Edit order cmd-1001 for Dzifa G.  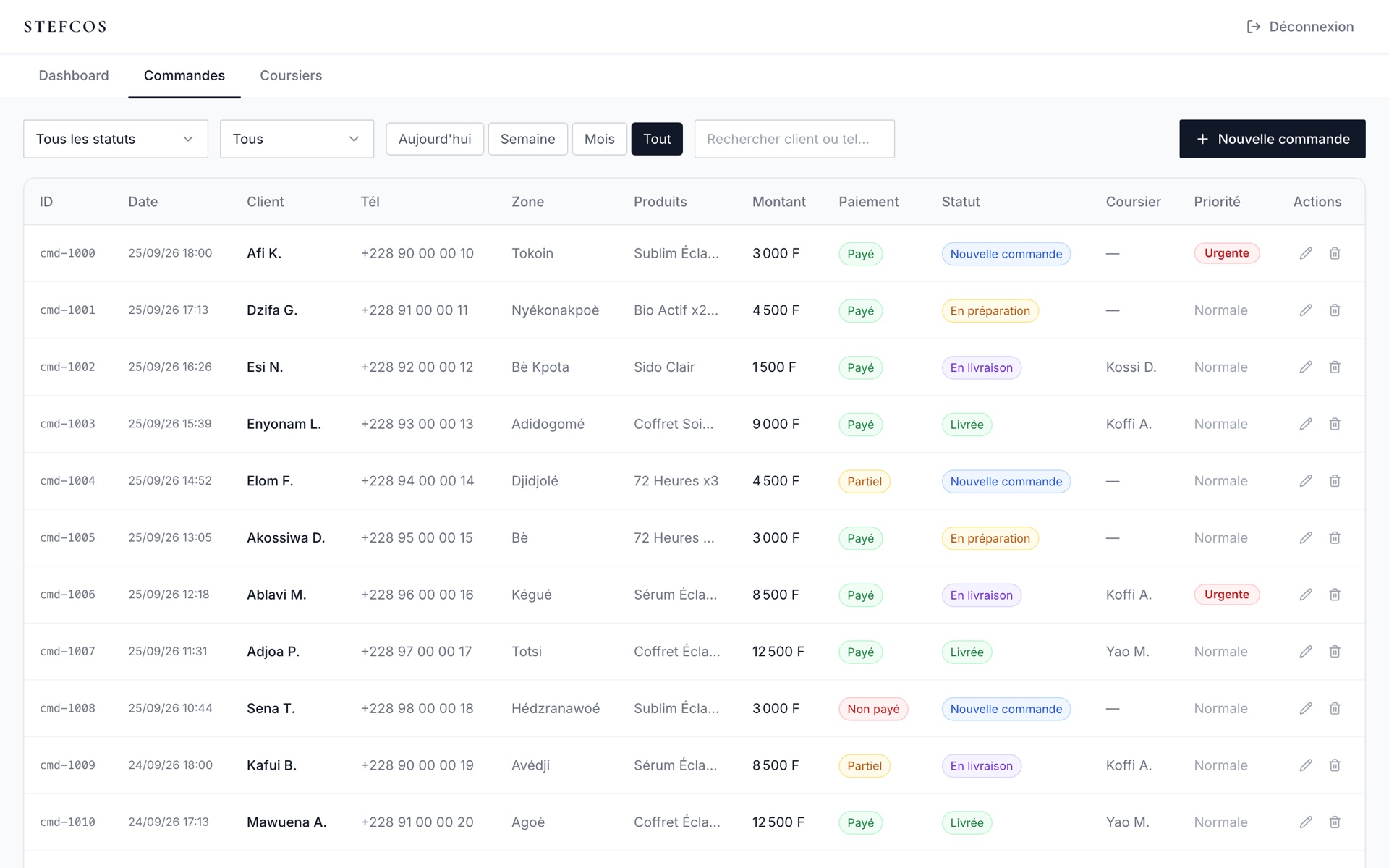[x=1306, y=310]
